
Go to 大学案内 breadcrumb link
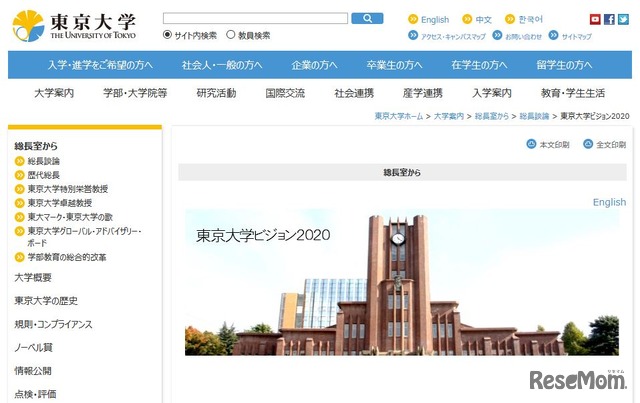[x=449, y=116]
